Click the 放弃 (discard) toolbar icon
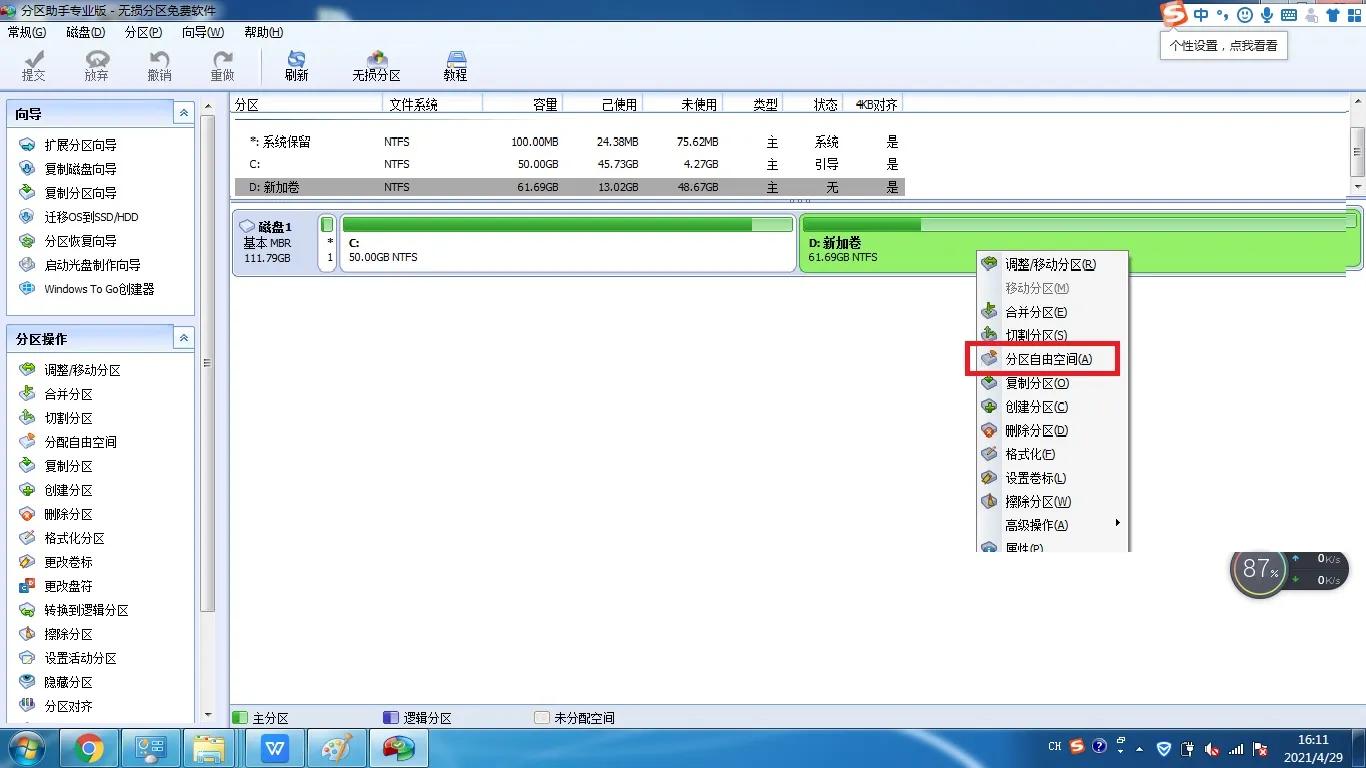This screenshot has width=1366, height=768. [x=96, y=66]
